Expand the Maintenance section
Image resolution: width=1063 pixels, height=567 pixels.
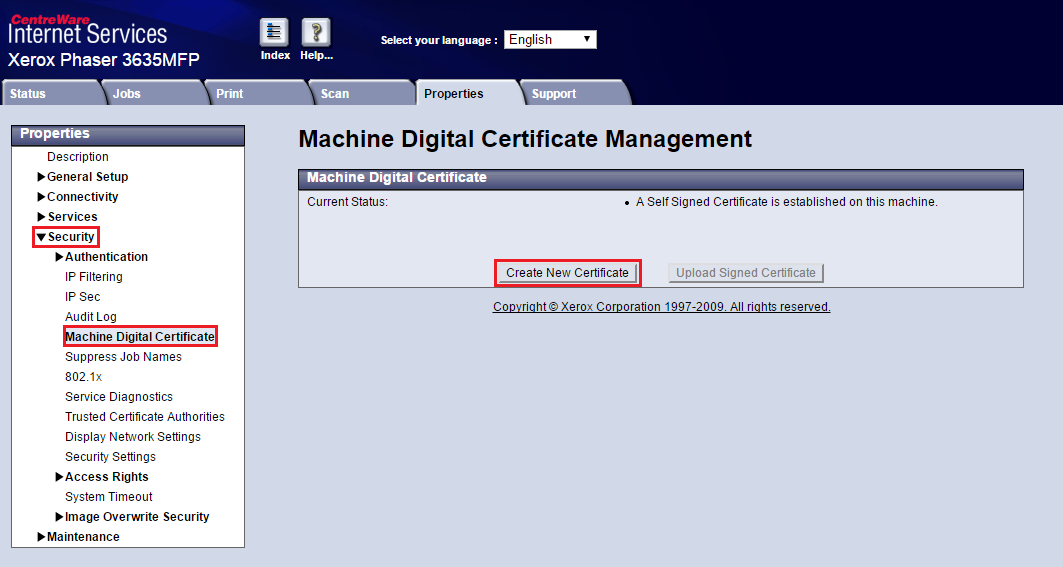[42, 537]
